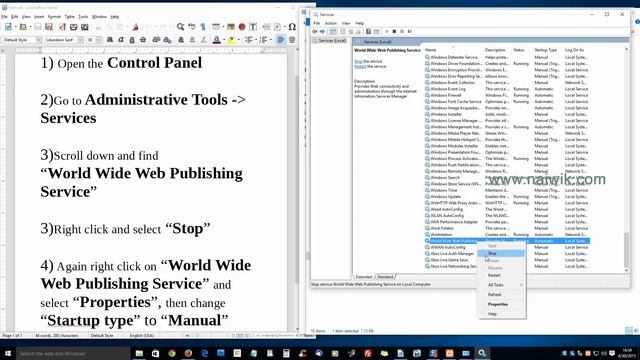Open FileZilla from the taskbar
This screenshot has width=640, height=360.
pyautogui.click(x=368, y=353)
